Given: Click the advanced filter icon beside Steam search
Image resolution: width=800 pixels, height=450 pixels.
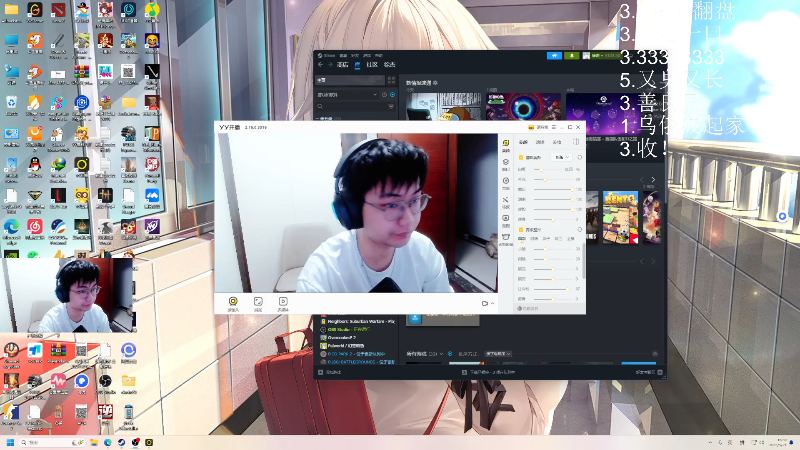Looking at the screenshot, I should pos(391,106).
